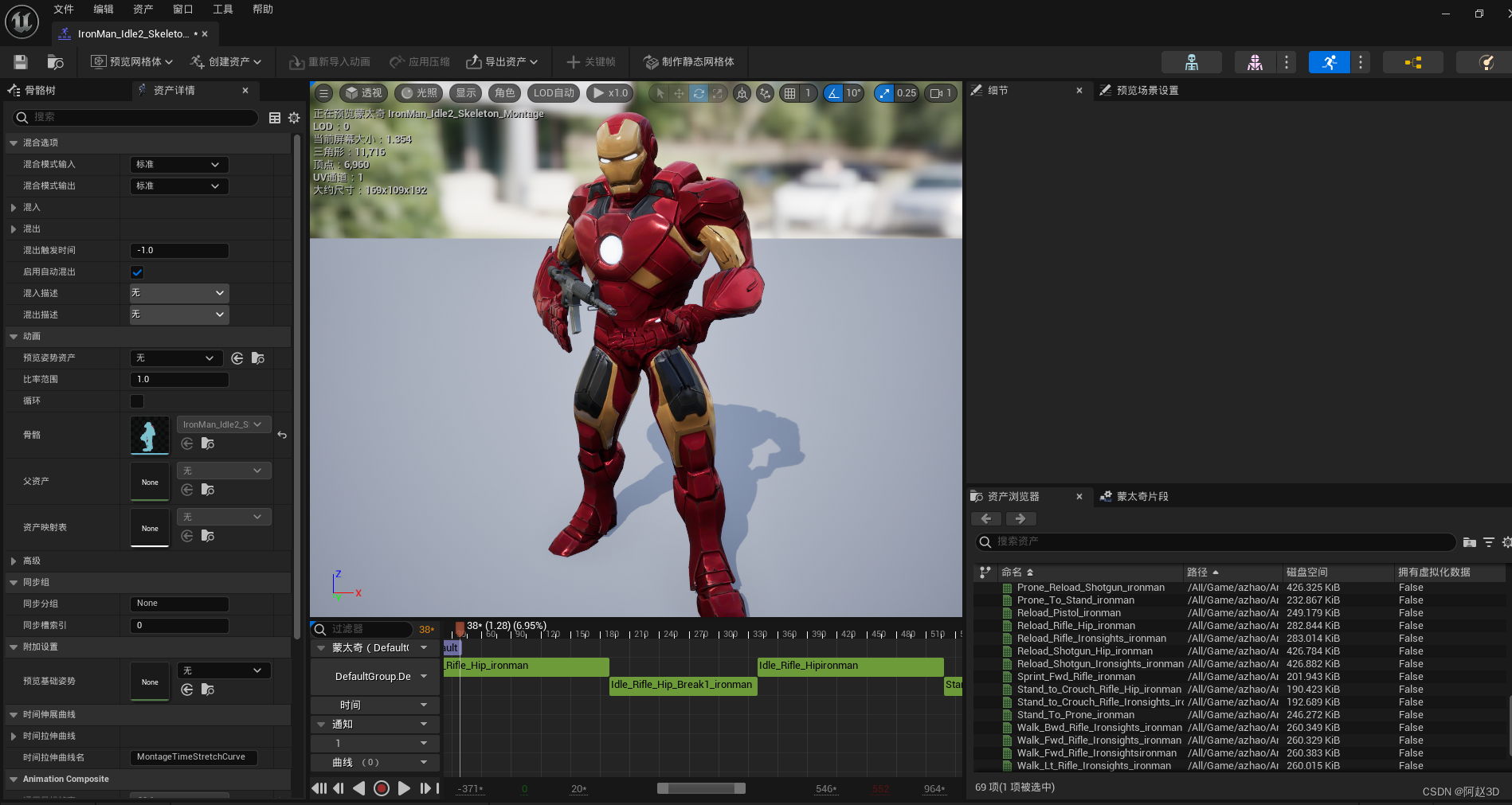Click the surface snapping icon
Viewport: 1512px width, 805px height.
(765, 93)
